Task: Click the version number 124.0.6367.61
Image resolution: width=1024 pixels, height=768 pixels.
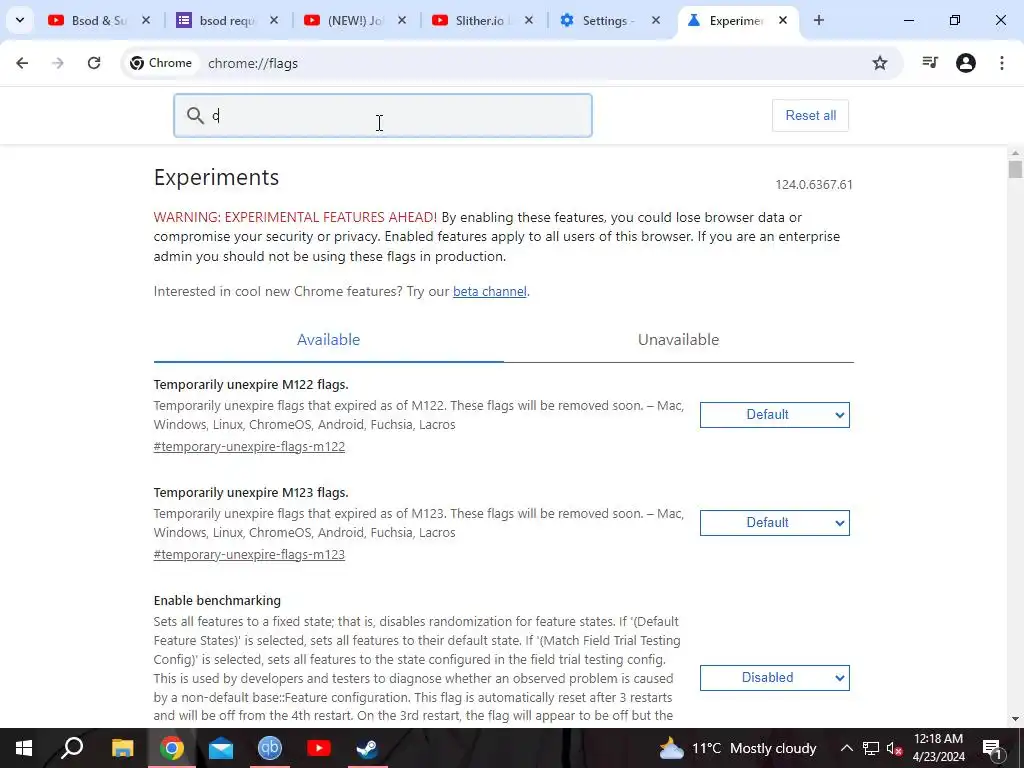Action: tap(814, 185)
